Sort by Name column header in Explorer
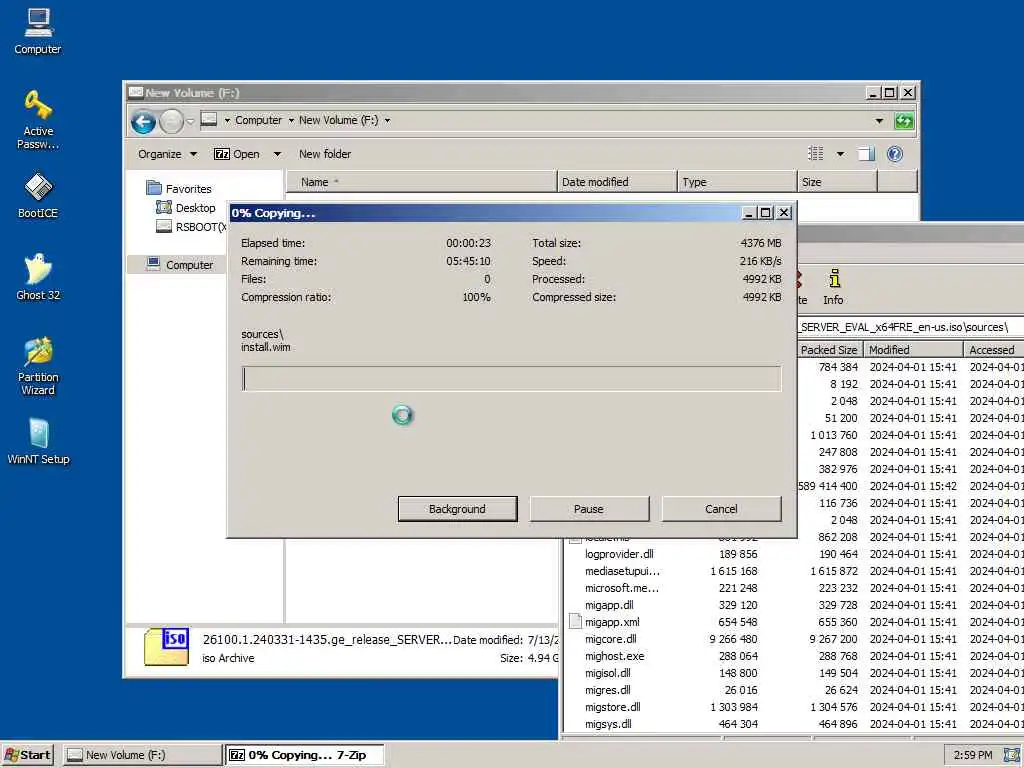The width and height of the screenshot is (1024, 768). [x=421, y=182]
